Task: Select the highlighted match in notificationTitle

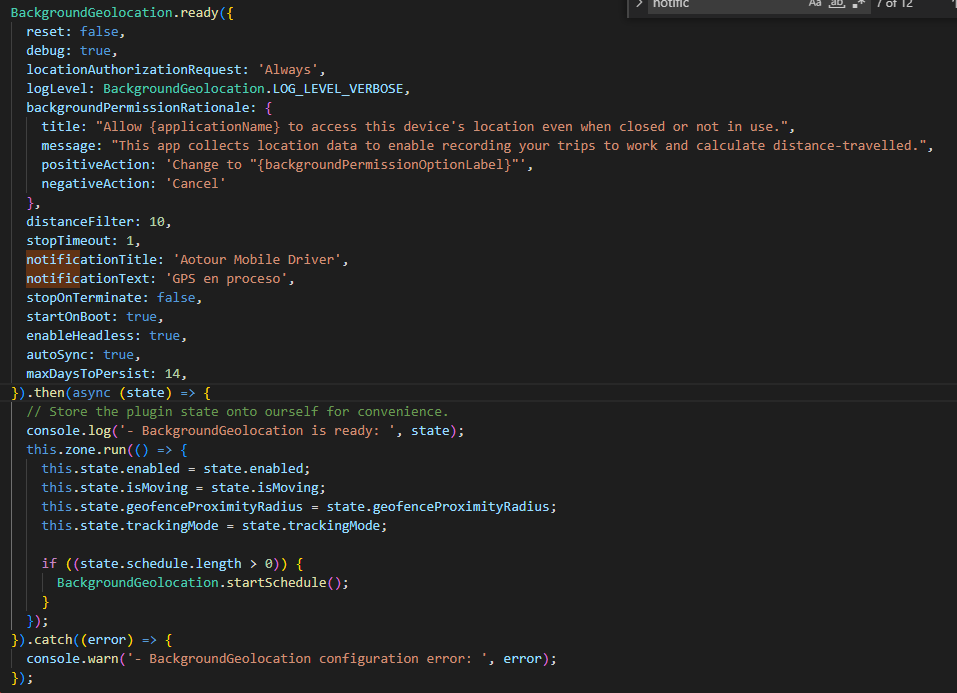Action: (x=55, y=259)
